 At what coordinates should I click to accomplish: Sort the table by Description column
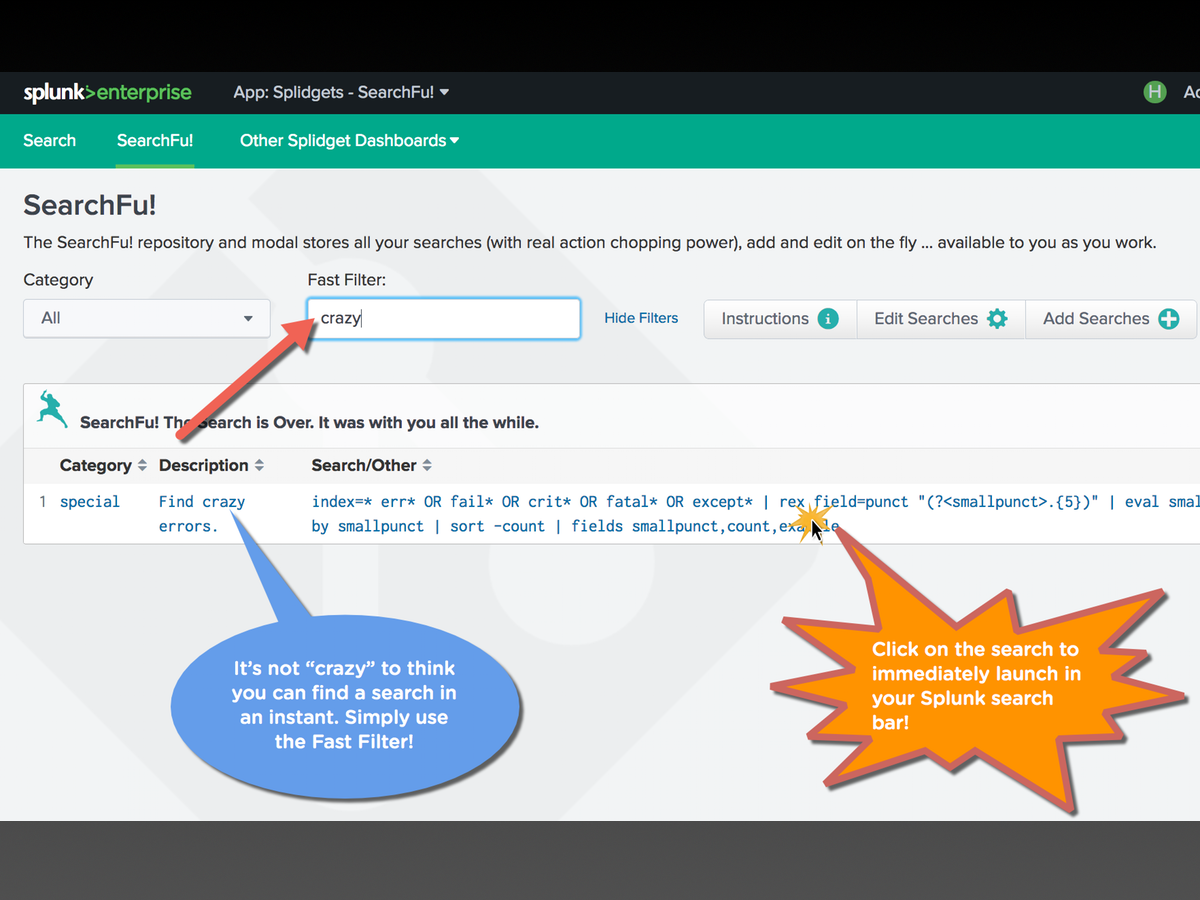[x=212, y=466]
